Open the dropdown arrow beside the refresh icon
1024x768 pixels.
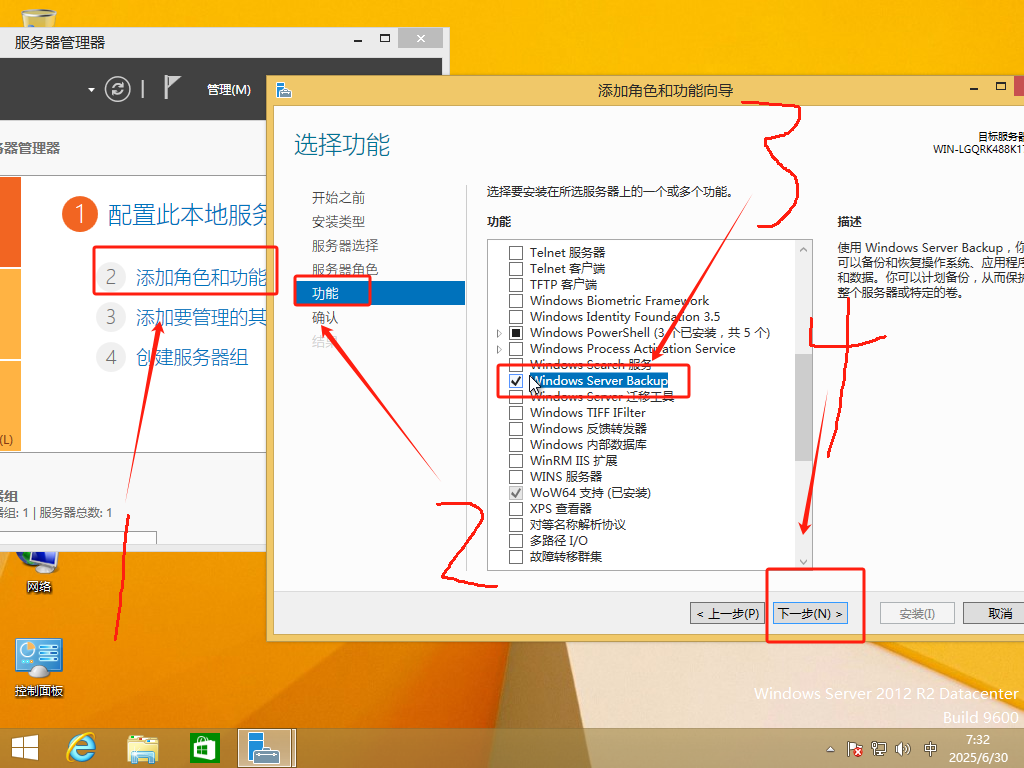91,89
